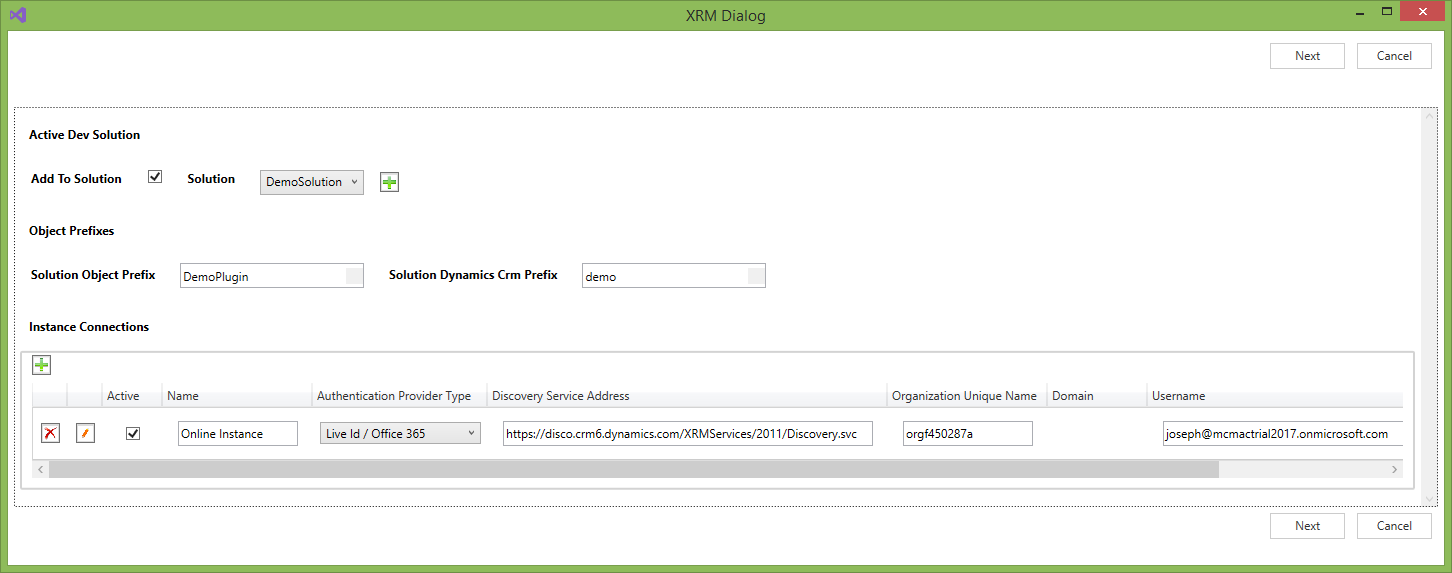
Task: Click the green plus icon beside Solution dropdown
Action: click(x=389, y=182)
